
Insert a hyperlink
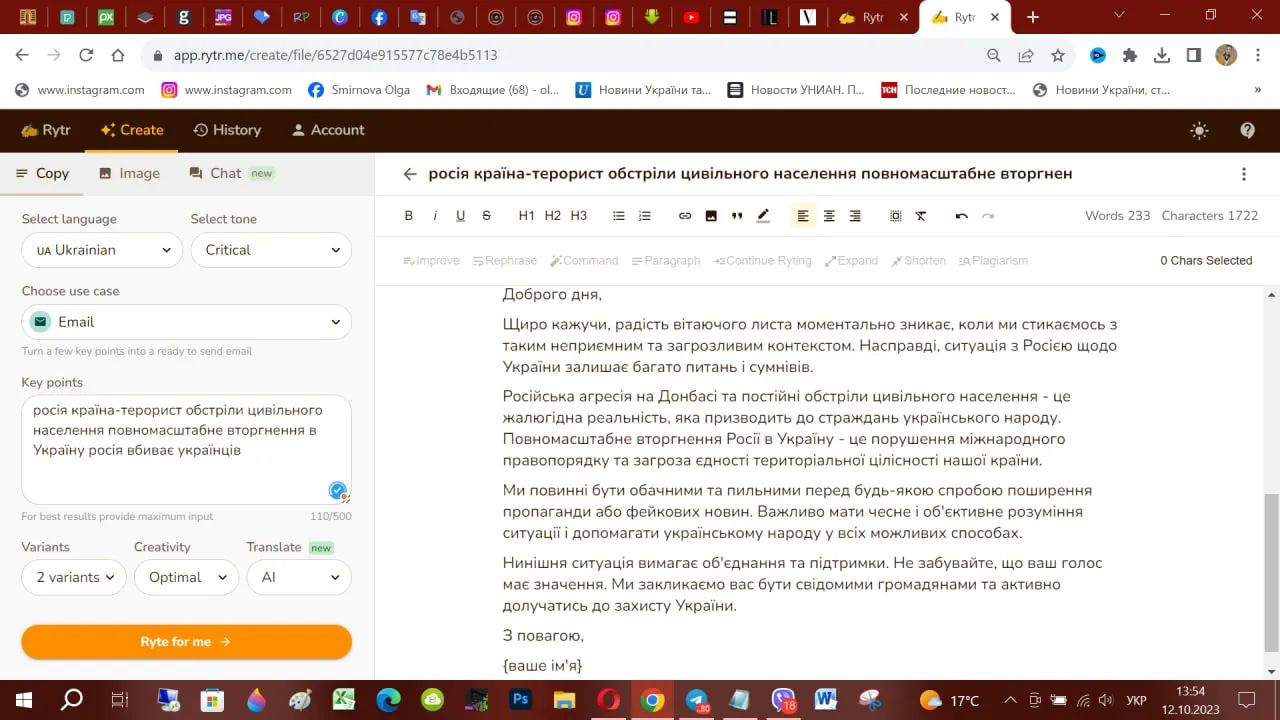(686, 215)
